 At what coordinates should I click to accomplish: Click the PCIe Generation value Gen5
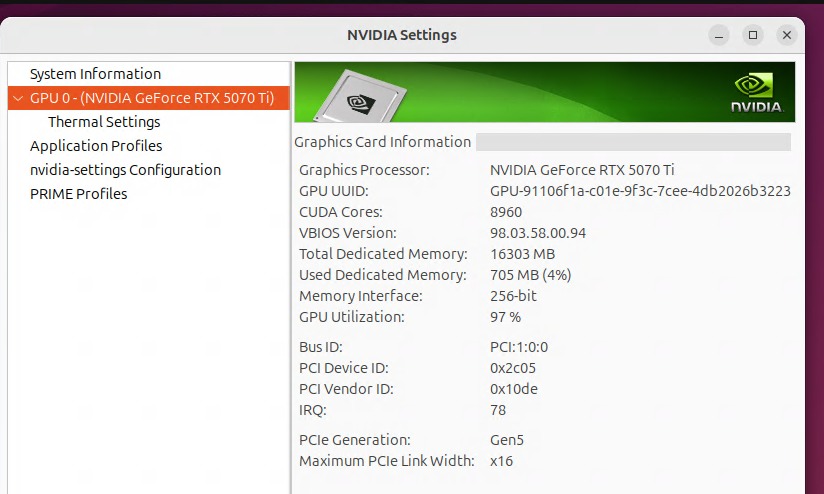click(507, 440)
